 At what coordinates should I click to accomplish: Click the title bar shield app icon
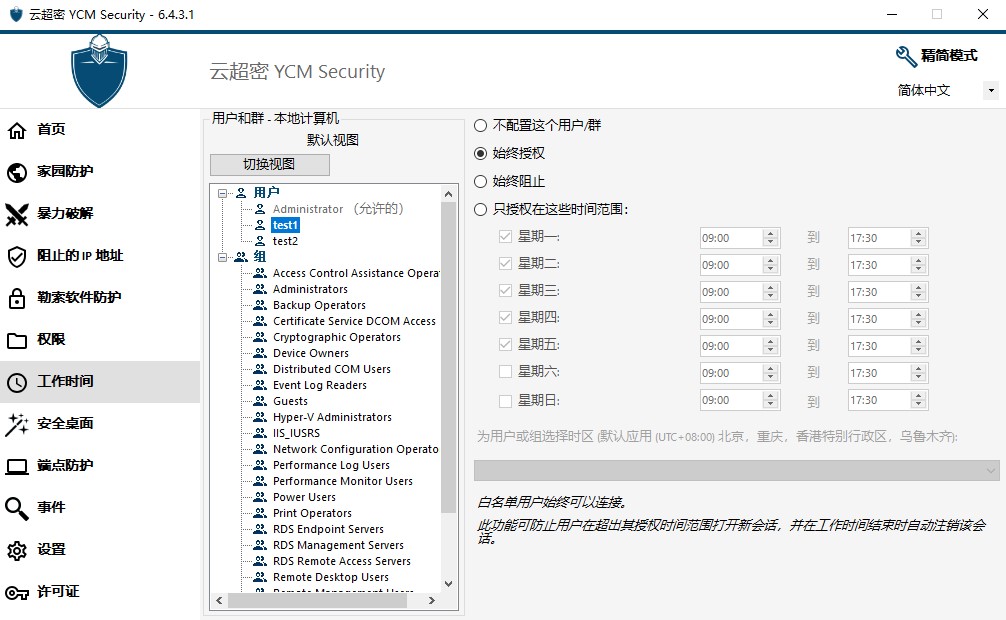click(x=16, y=14)
